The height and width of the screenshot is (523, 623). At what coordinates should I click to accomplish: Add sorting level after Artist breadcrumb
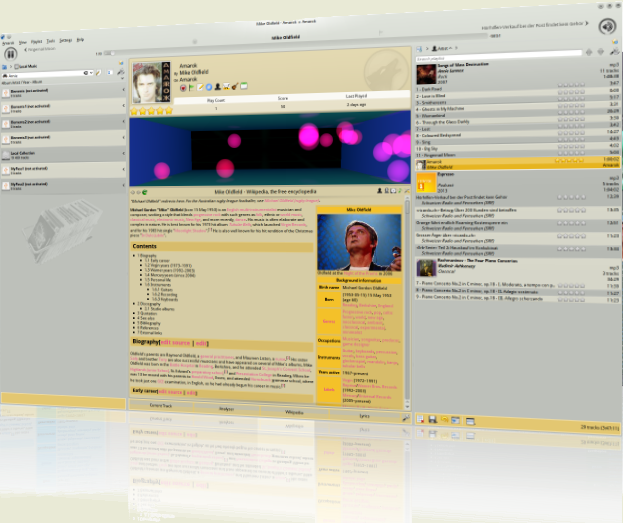457,48
